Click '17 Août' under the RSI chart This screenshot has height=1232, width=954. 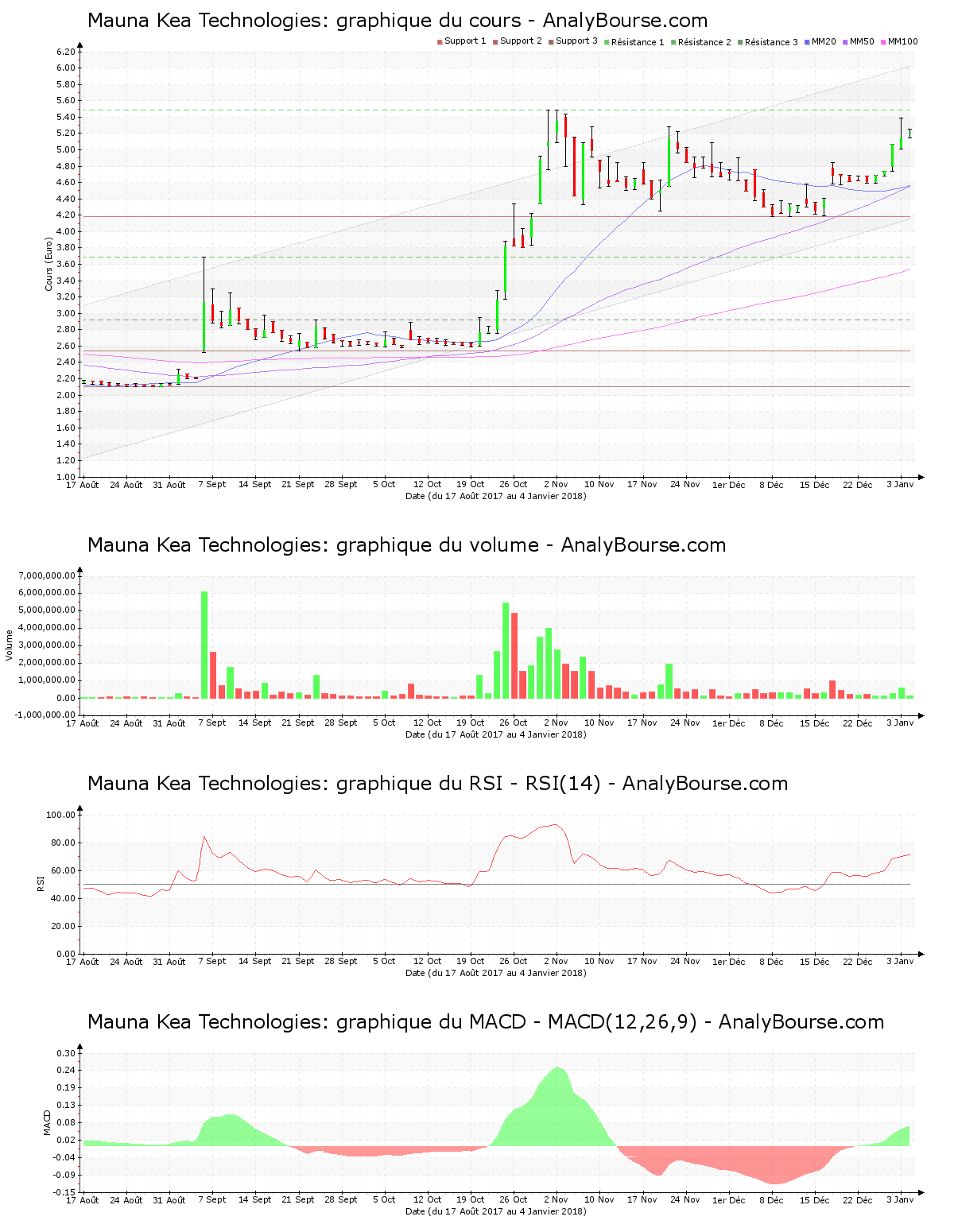tap(83, 961)
